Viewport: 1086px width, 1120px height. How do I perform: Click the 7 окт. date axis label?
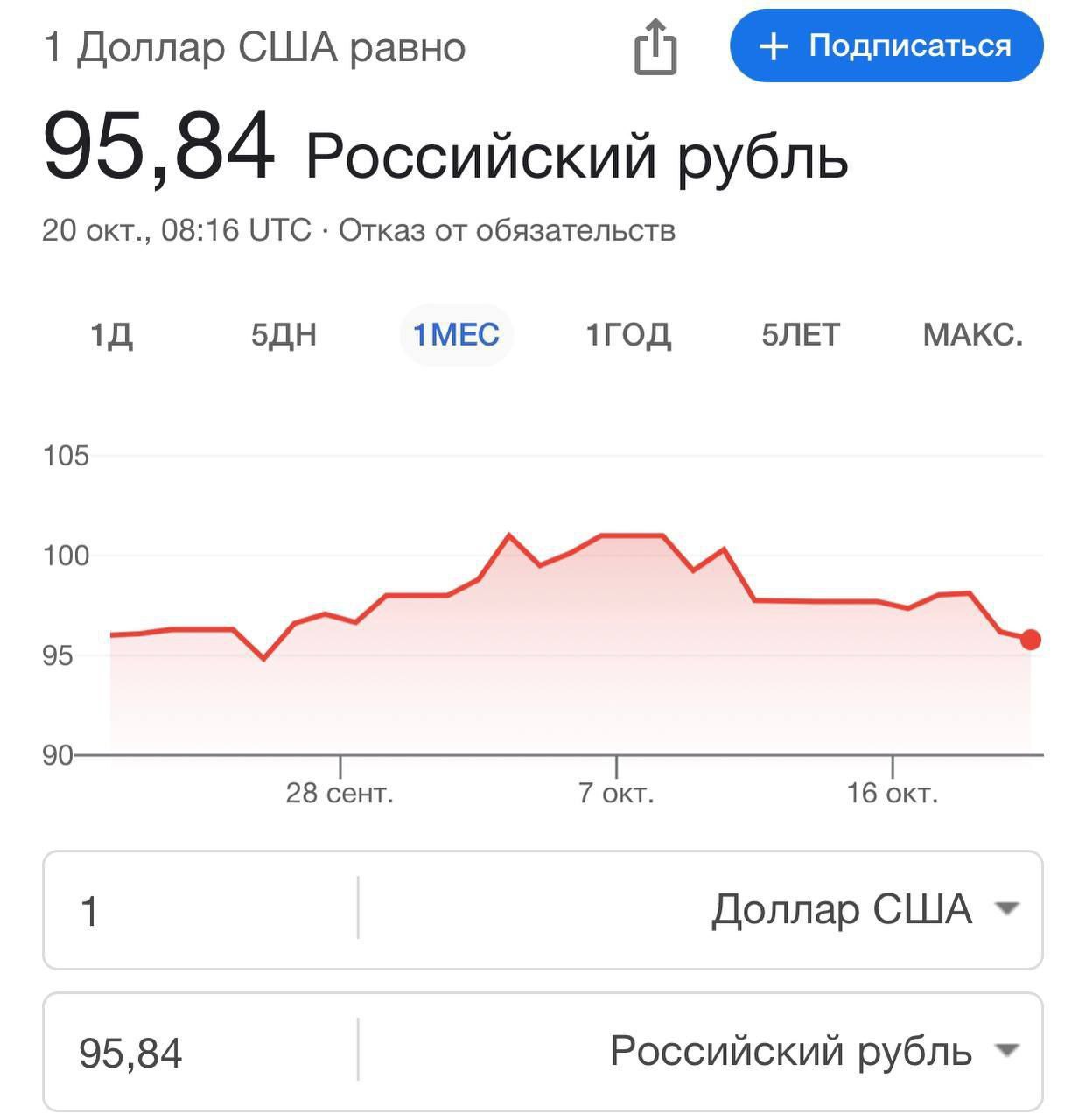tap(616, 794)
